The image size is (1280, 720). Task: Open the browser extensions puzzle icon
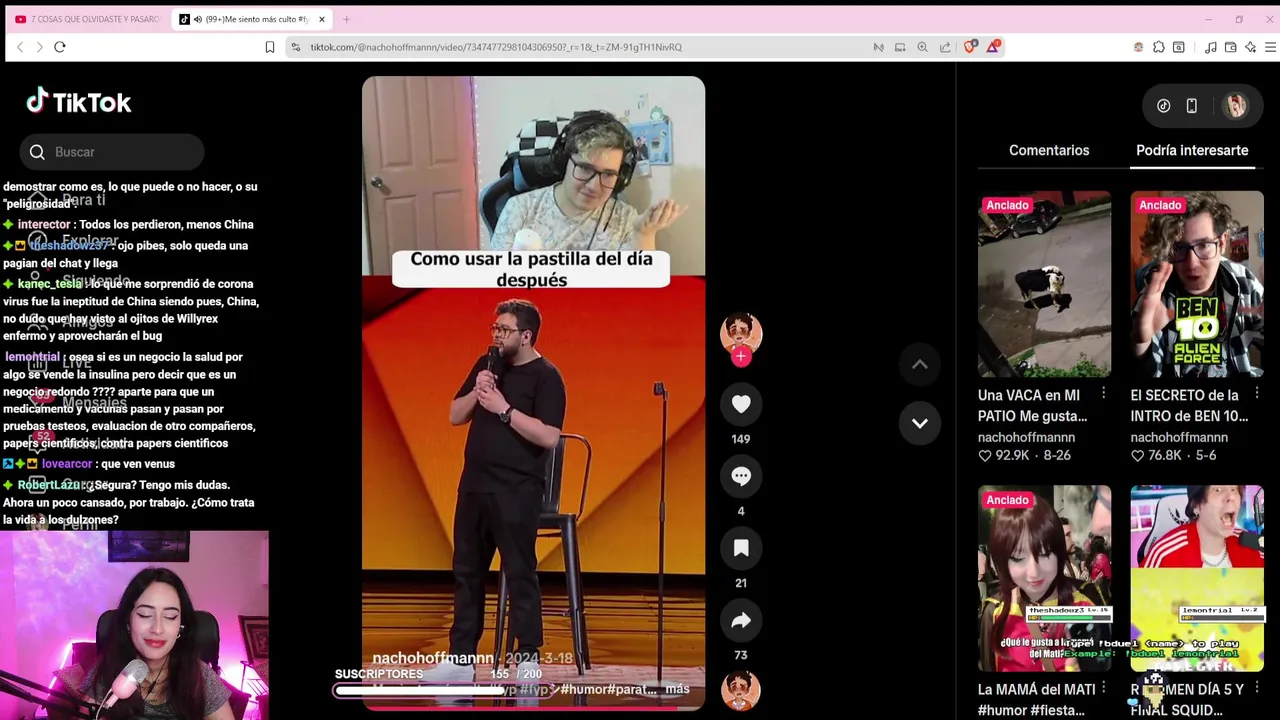[x=1159, y=47]
